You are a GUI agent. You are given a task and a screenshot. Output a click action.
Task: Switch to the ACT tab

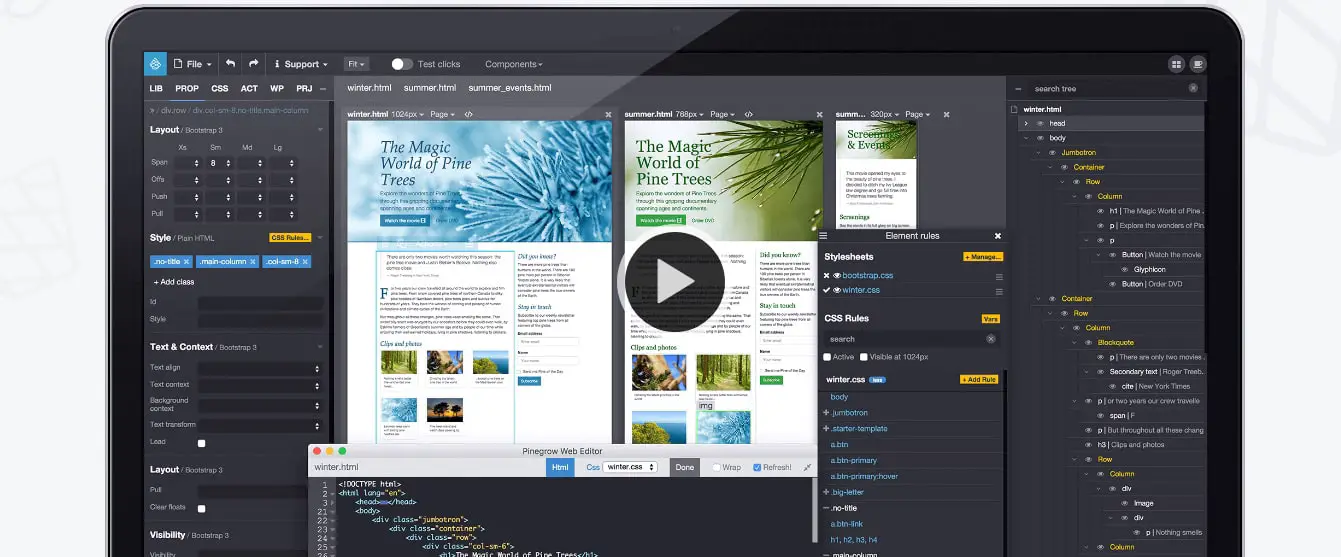(249, 88)
